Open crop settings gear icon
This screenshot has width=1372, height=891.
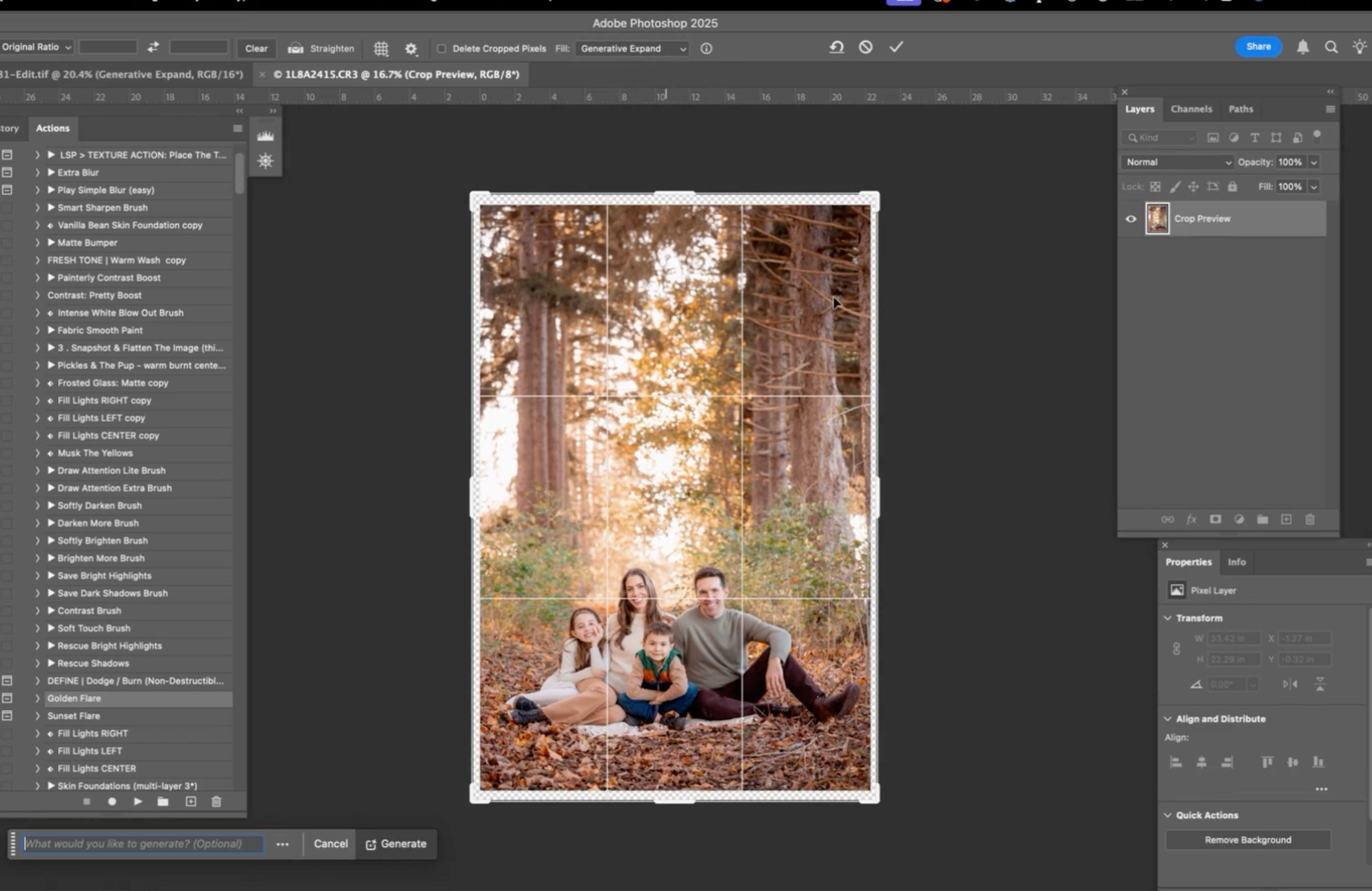[x=411, y=48]
